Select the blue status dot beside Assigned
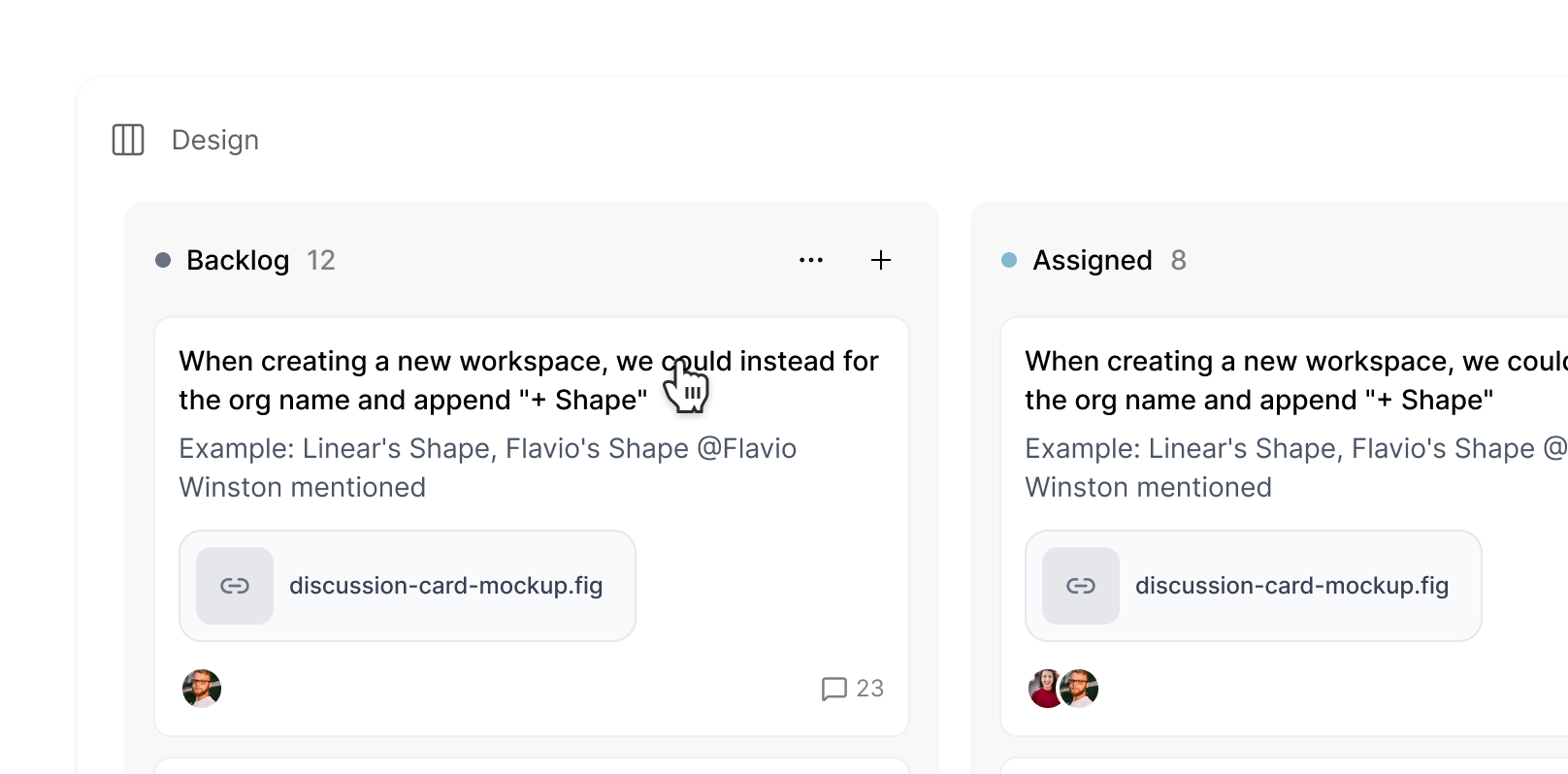The height and width of the screenshot is (774, 1568). 1009,260
